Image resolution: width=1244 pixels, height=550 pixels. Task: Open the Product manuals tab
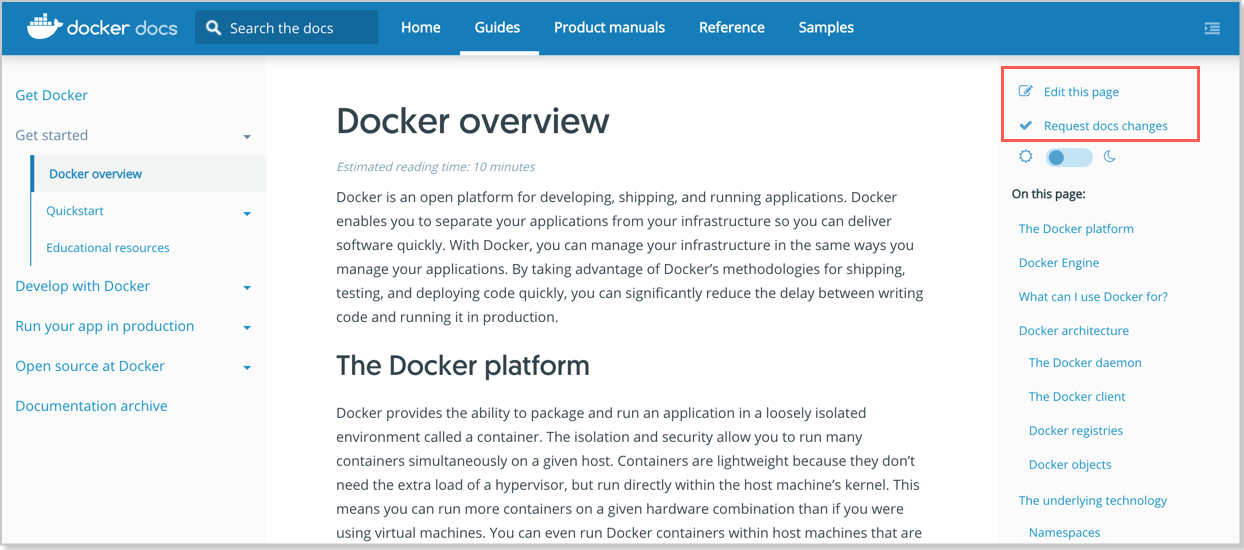pyautogui.click(x=609, y=28)
